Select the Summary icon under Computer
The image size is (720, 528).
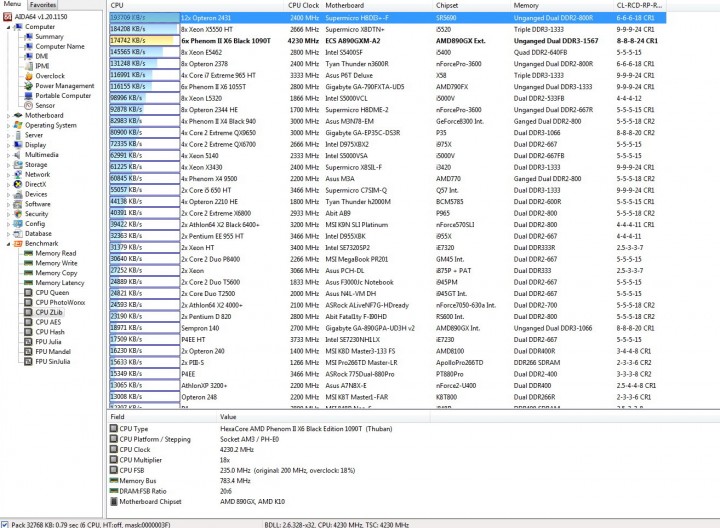tap(28, 37)
